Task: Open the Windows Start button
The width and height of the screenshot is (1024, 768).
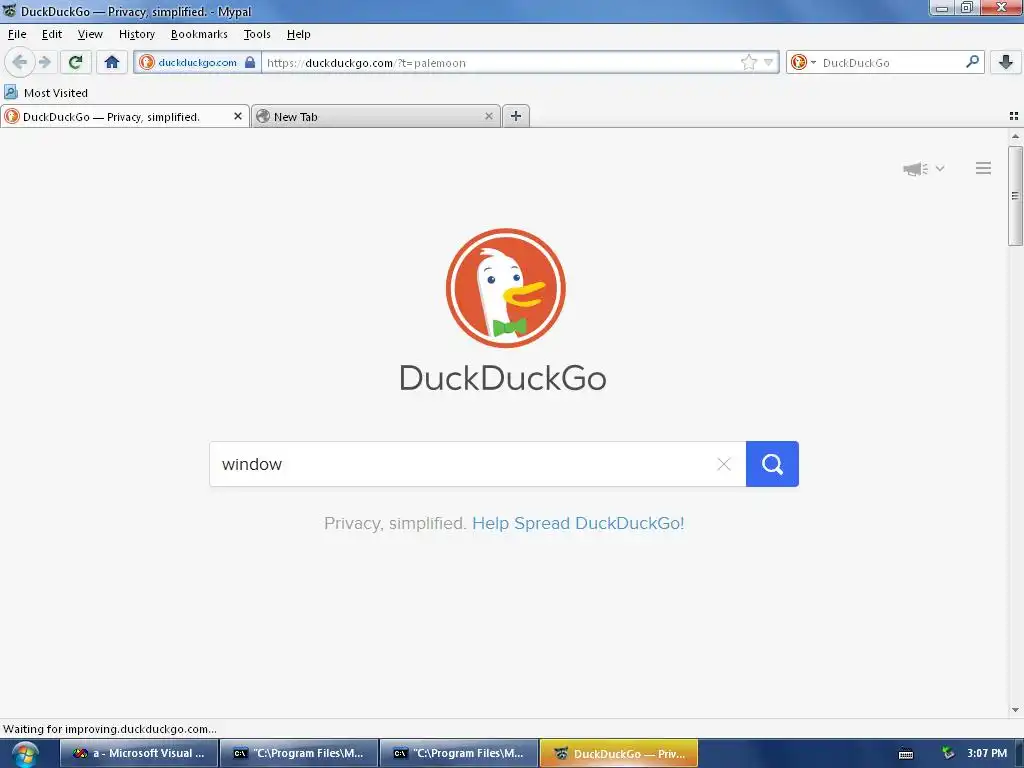Action: click(25, 754)
